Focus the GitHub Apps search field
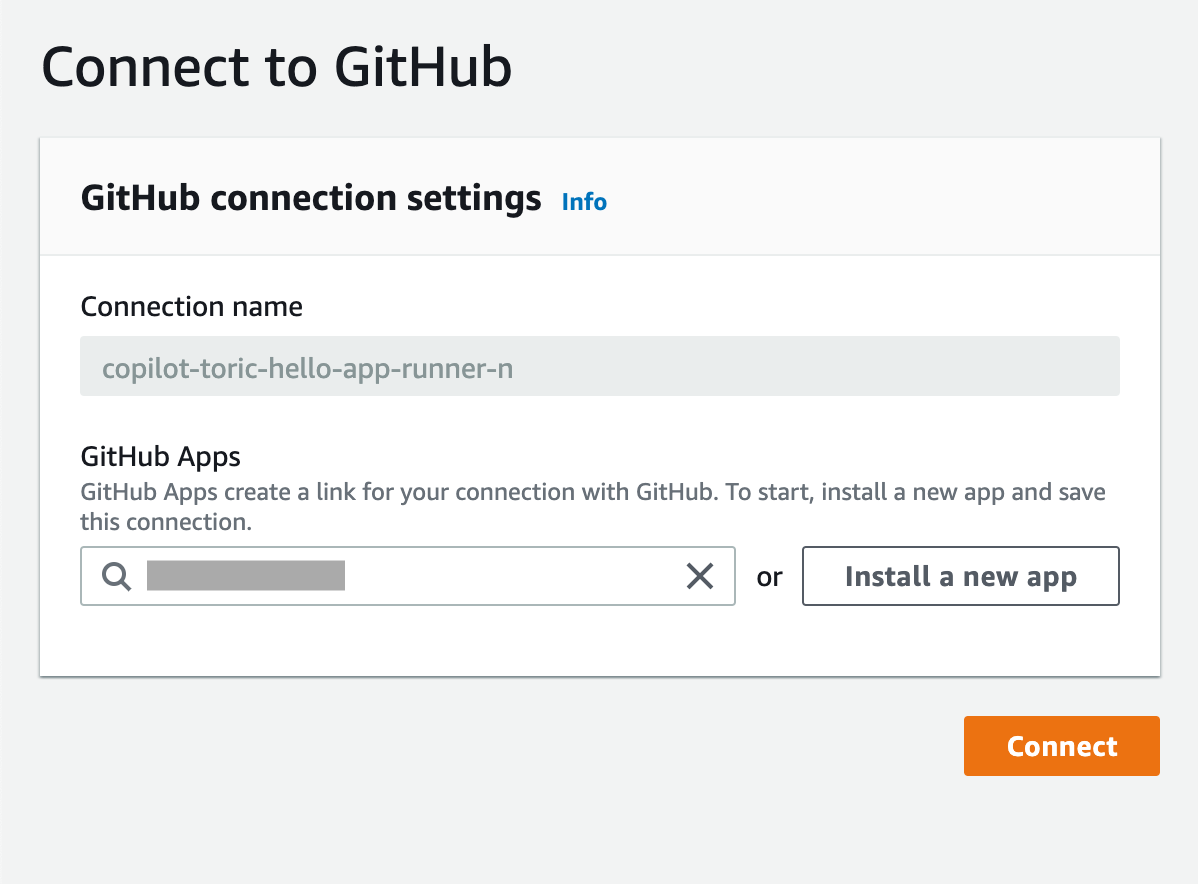1198x884 pixels. click(500, 576)
